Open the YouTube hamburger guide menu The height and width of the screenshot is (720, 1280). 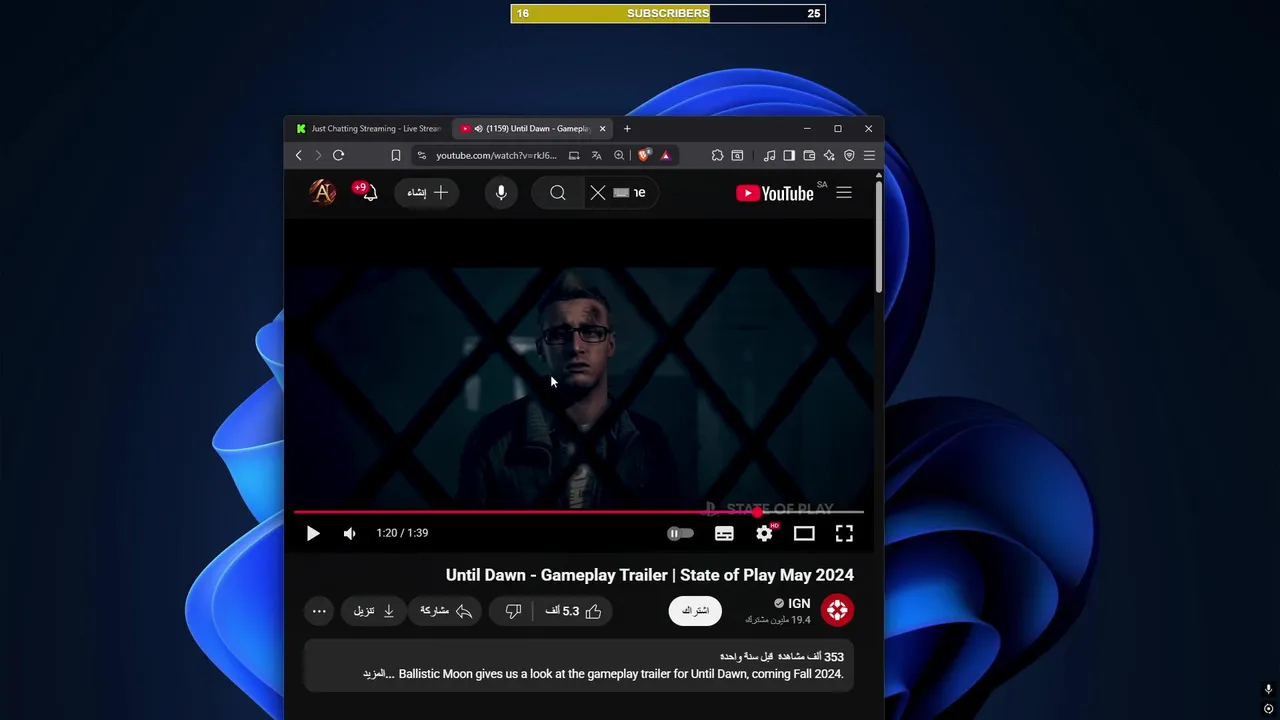point(844,193)
